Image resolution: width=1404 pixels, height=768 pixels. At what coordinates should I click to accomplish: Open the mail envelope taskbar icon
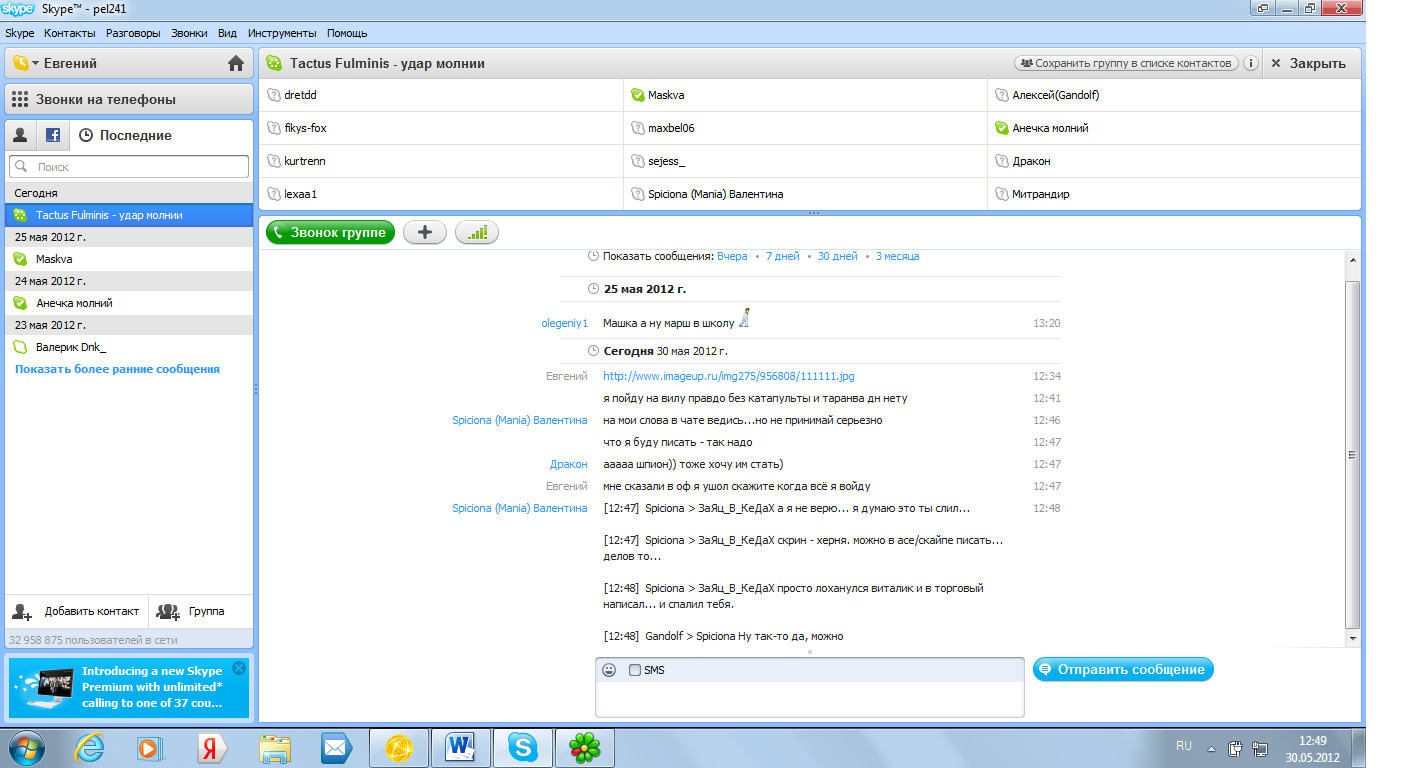click(x=336, y=747)
